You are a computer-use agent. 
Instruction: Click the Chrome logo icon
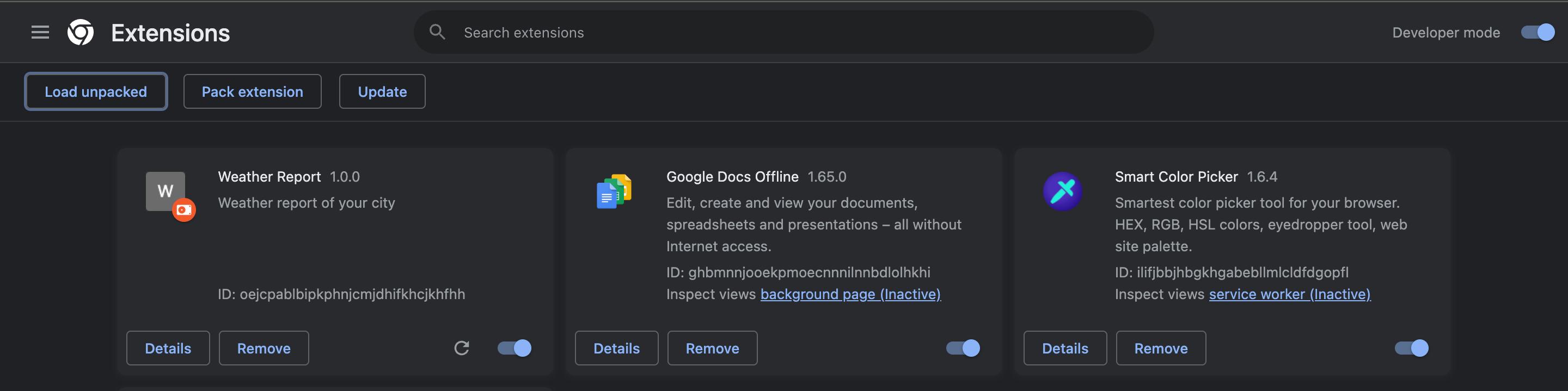pyautogui.click(x=81, y=32)
